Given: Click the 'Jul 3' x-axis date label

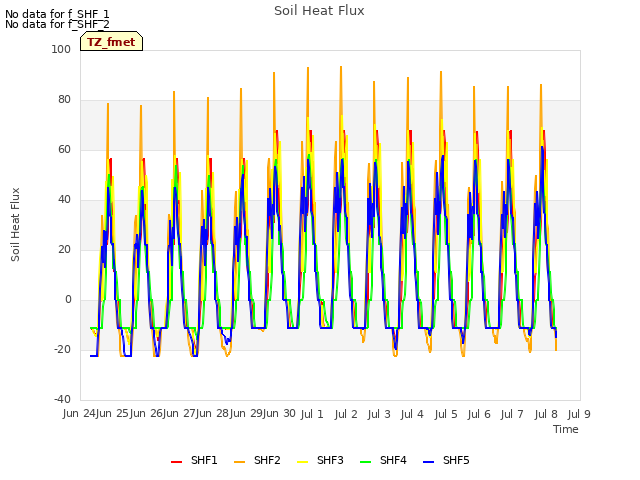Looking at the screenshot, I should (379, 414).
